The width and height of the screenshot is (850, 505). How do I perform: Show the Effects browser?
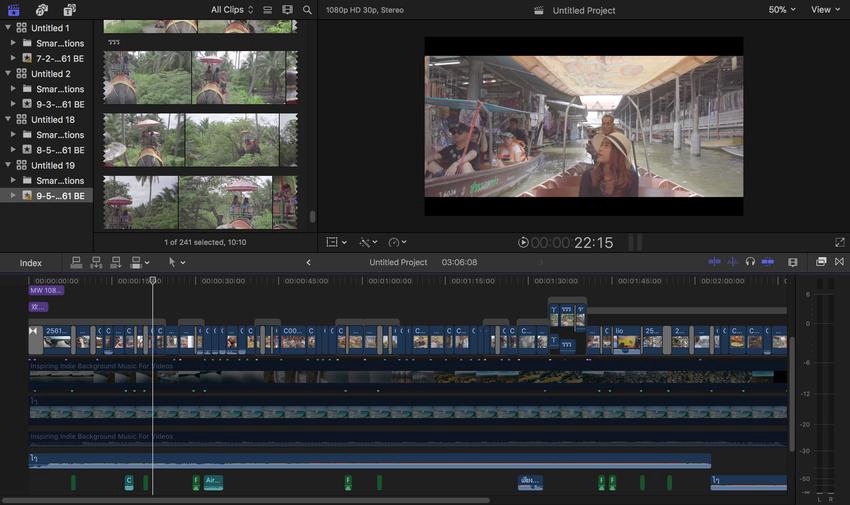point(821,262)
